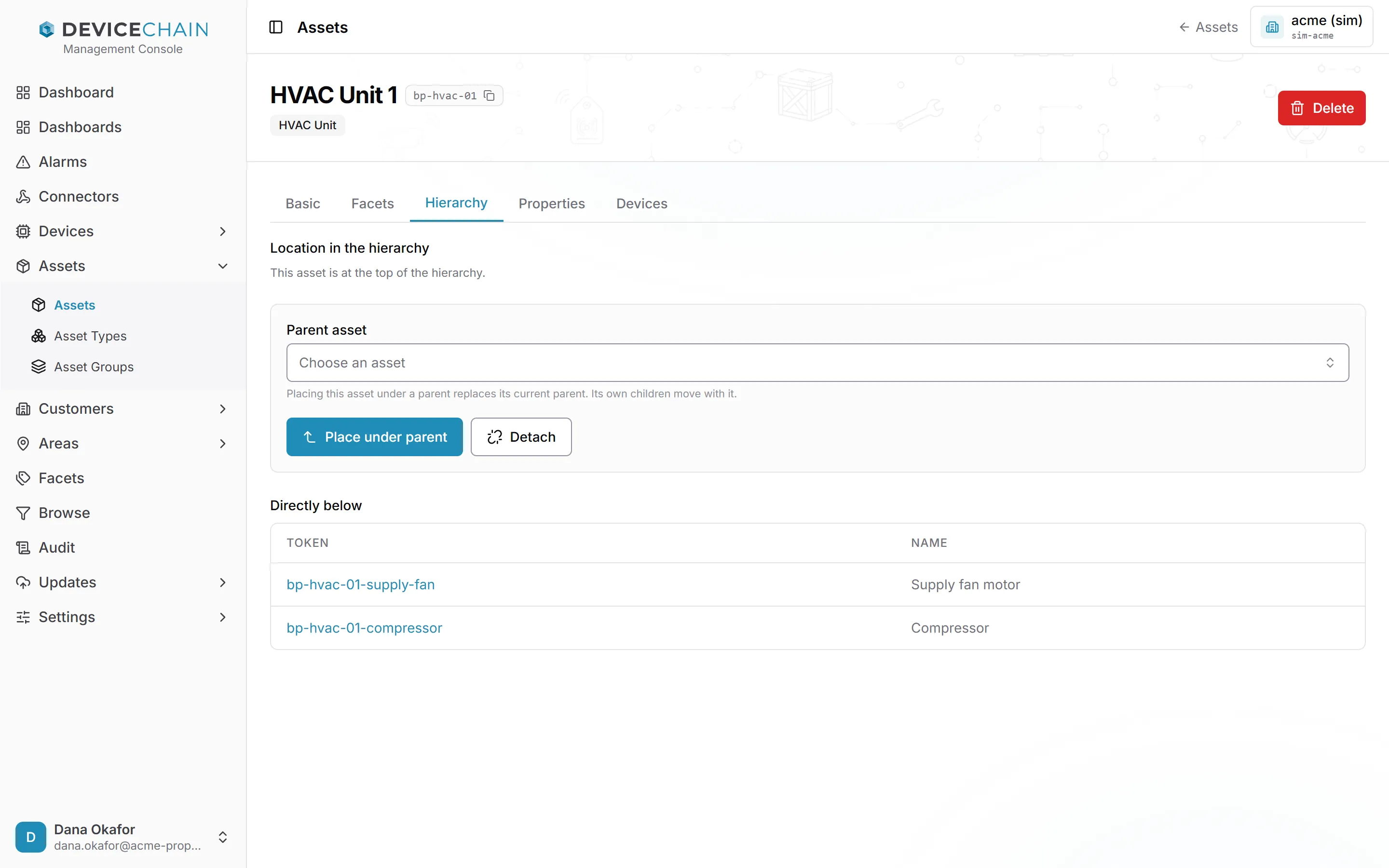Switch to the Devices tab
Screen dimensions: 1389x868
coord(642,203)
